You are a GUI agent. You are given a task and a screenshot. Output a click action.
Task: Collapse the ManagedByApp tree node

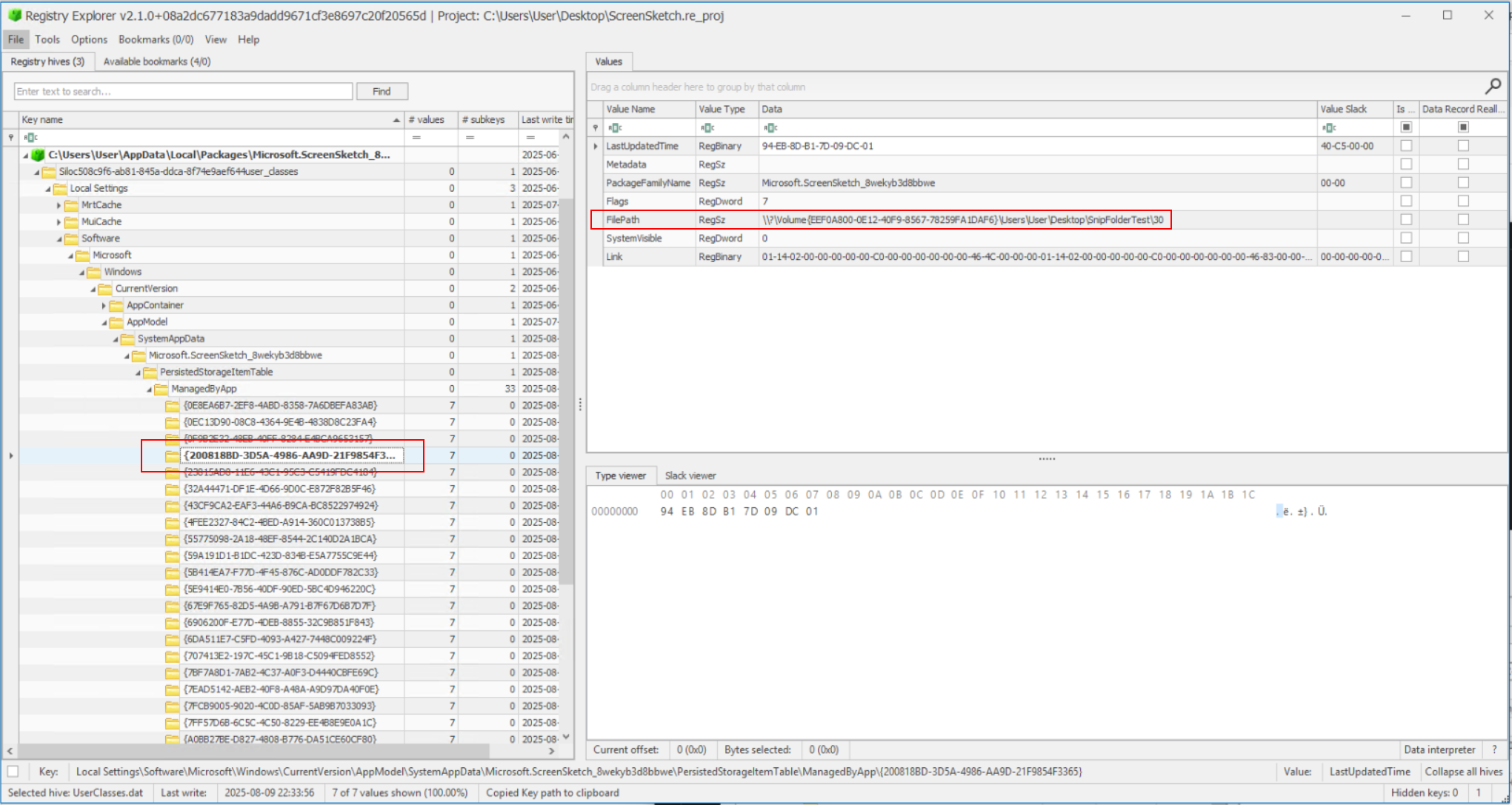(x=149, y=389)
